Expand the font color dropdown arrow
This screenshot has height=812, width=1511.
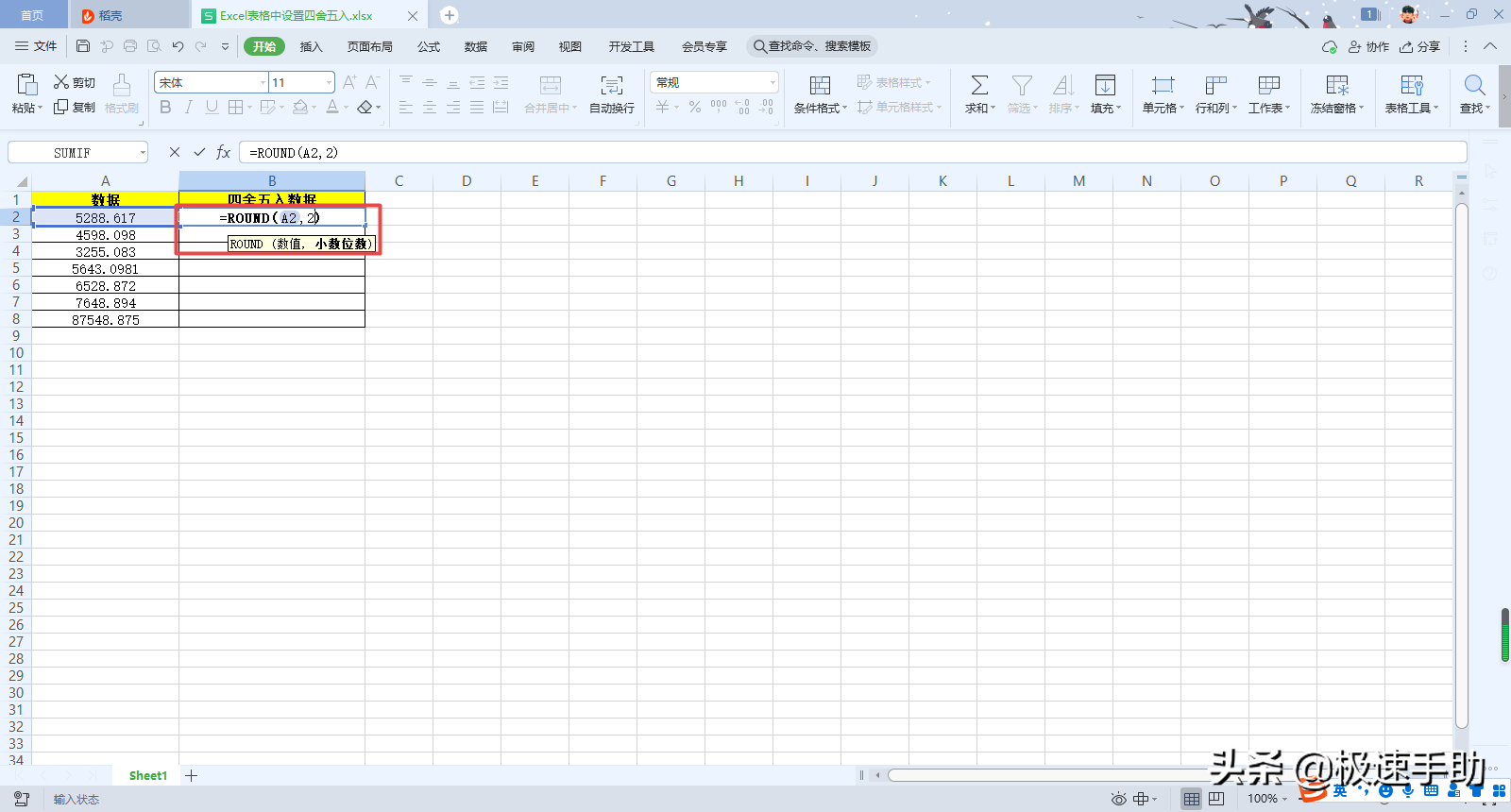(347, 108)
